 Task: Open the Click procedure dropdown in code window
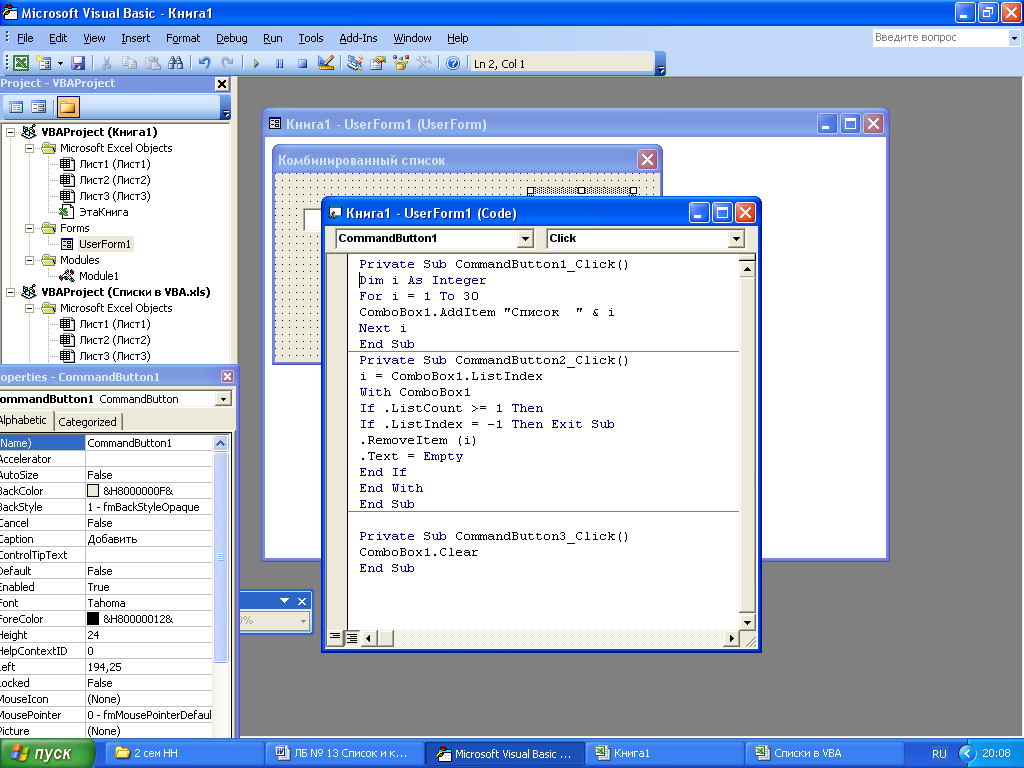[736, 239]
